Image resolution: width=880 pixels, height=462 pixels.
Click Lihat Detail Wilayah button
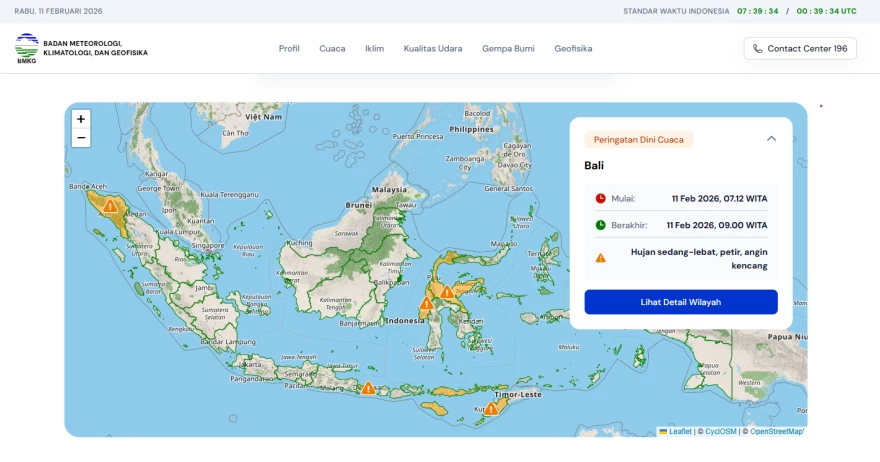tap(681, 302)
